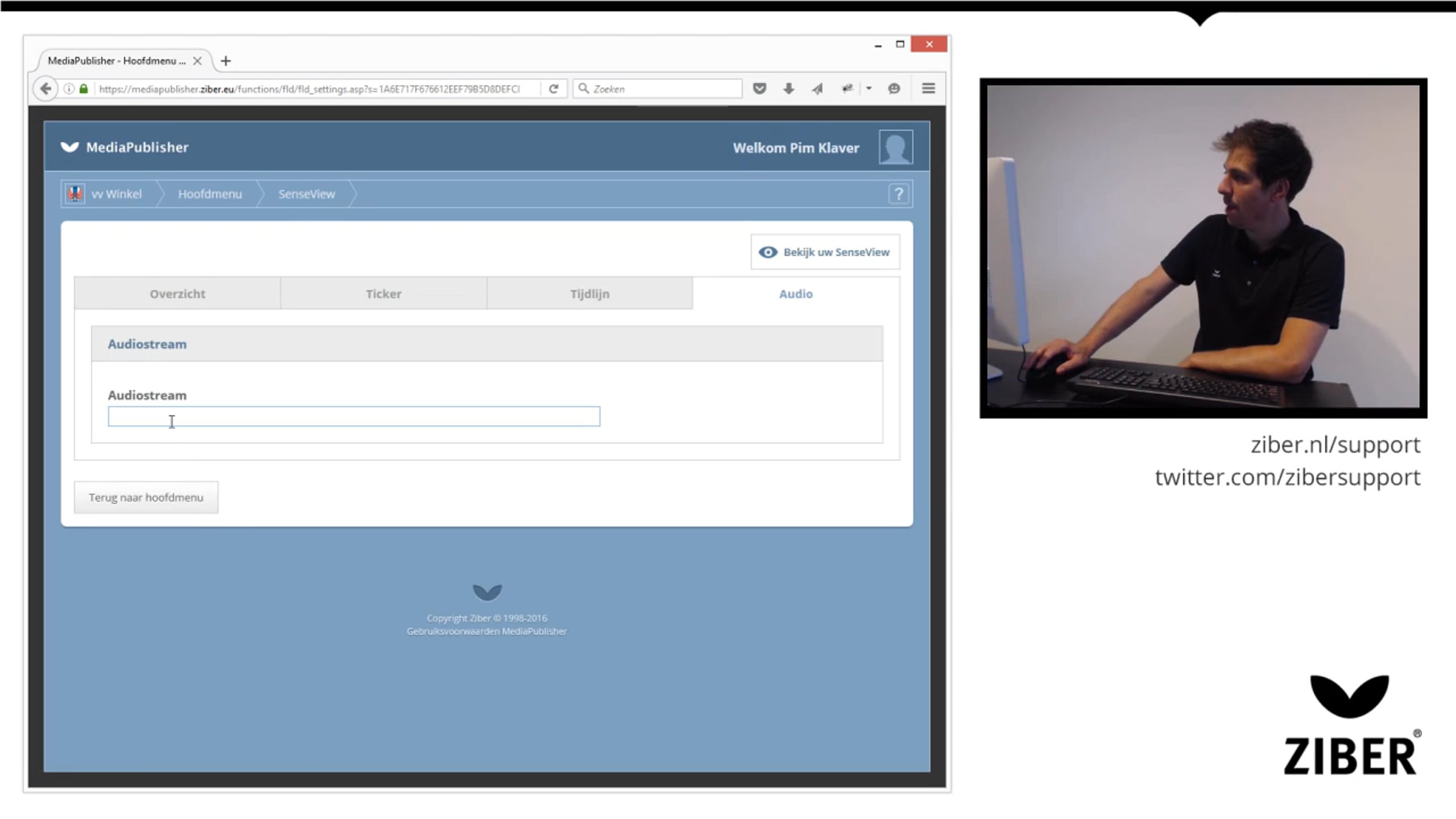The height and width of the screenshot is (819, 1456).
Task: Select the Audio tab
Action: click(x=796, y=294)
